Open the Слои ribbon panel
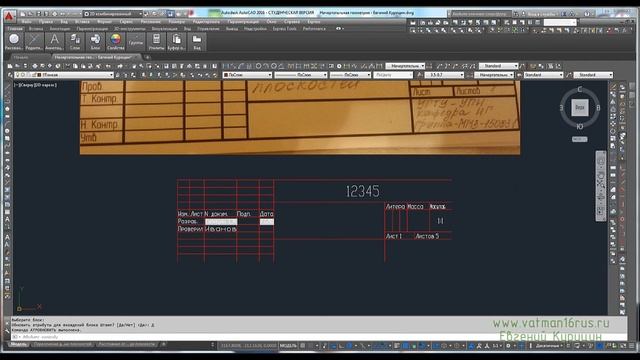Screen dimensions: 640x360 click(x=75, y=42)
